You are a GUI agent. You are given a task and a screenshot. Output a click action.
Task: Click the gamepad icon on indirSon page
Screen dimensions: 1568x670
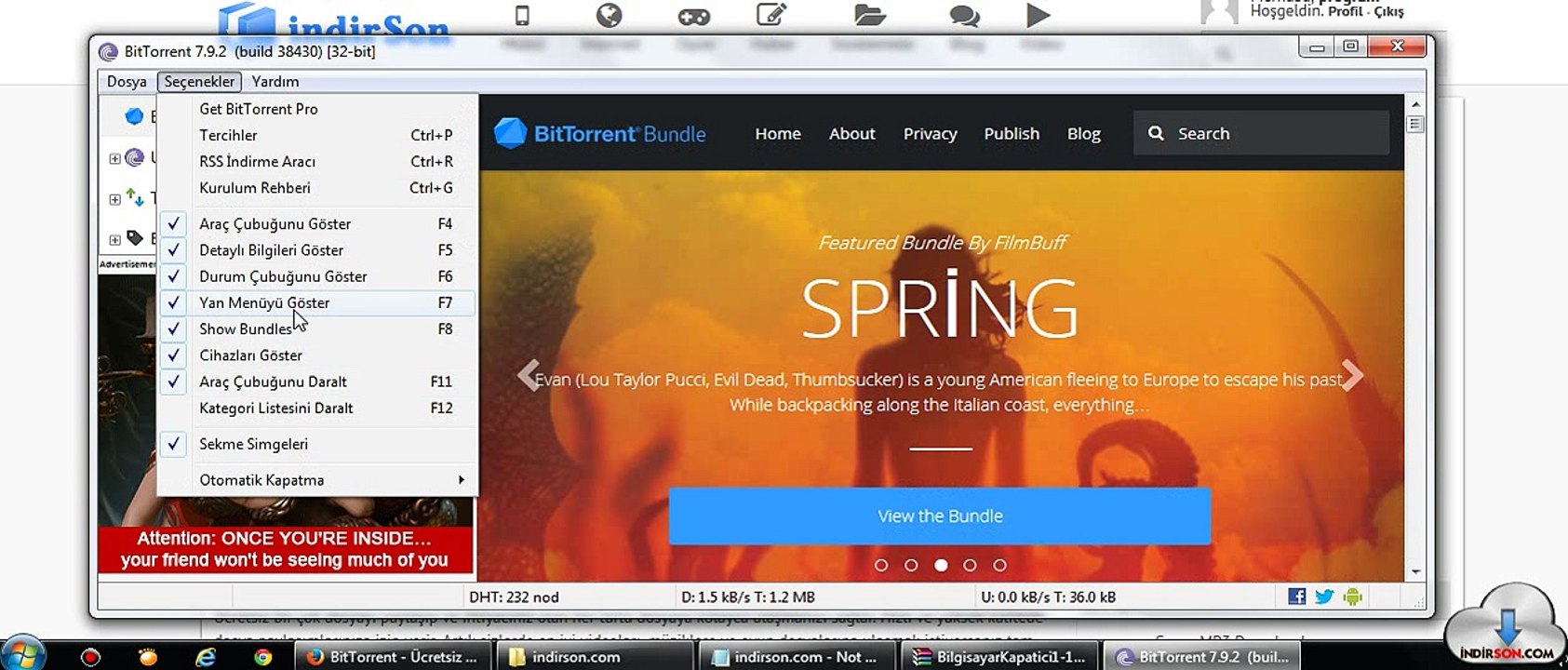coord(694,16)
